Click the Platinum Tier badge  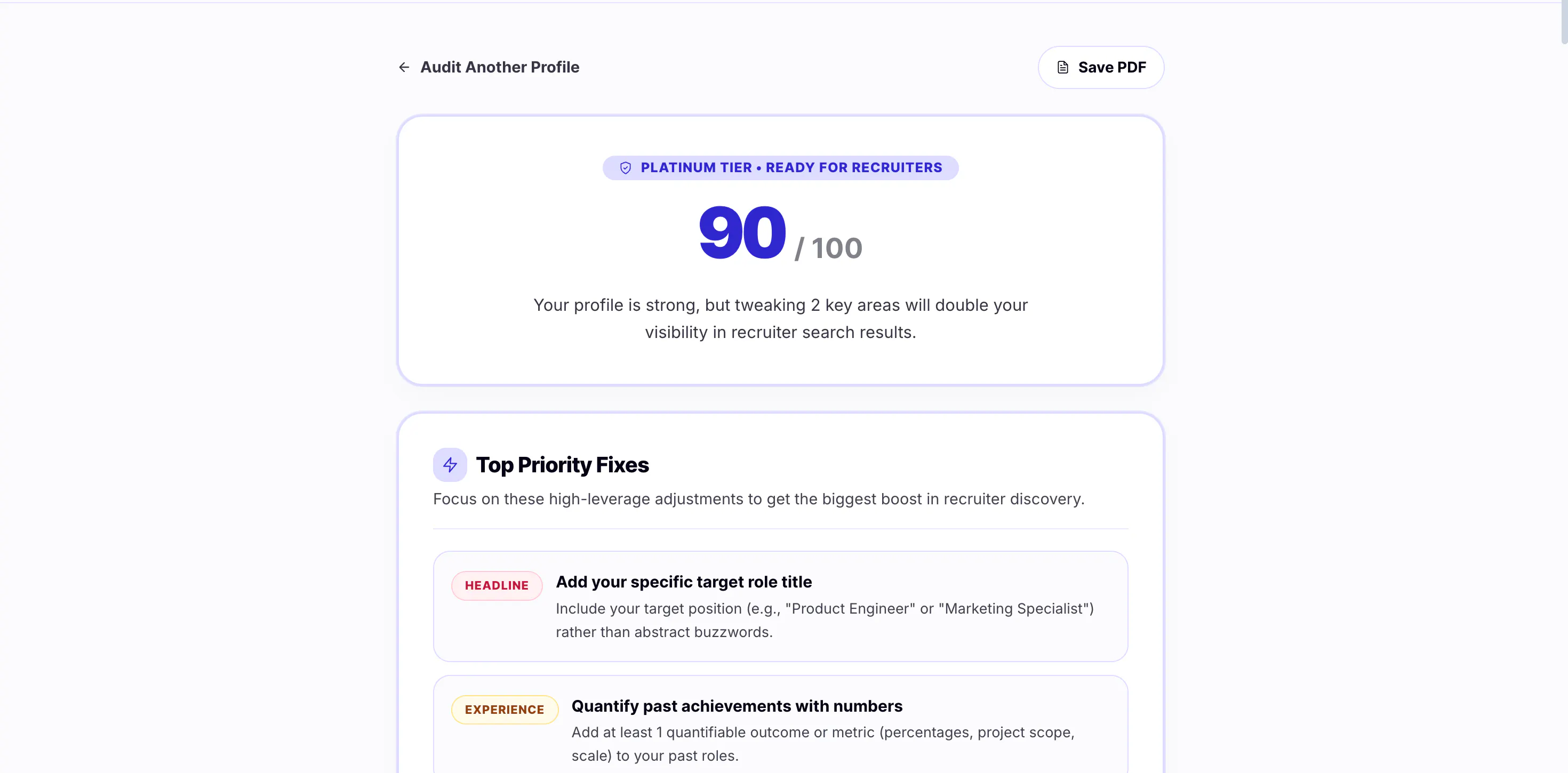(x=780, y=168)
